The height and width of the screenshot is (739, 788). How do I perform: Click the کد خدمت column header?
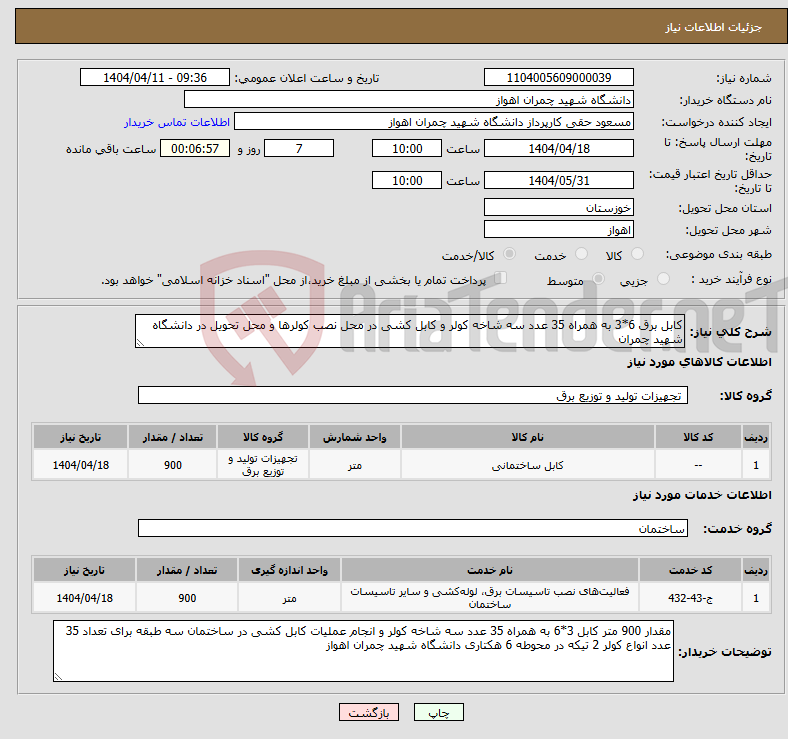(x=691, y=570)
